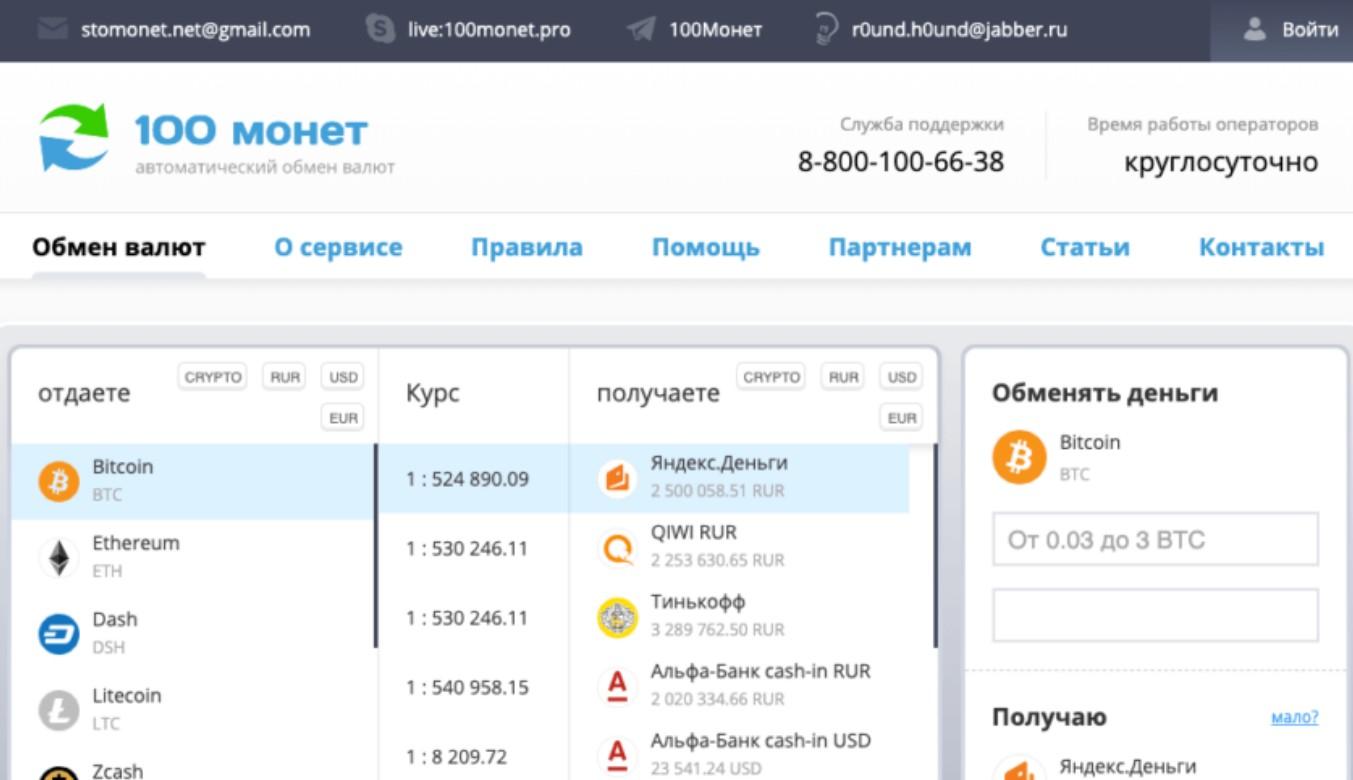
Task: Open the Контакты page
Action: [1262, 247]
